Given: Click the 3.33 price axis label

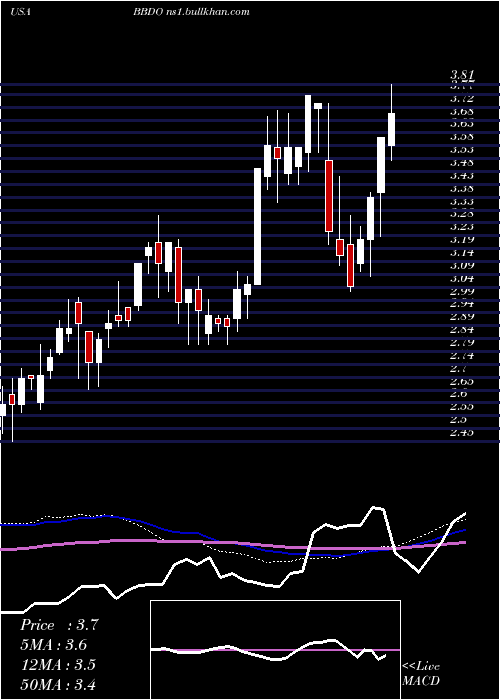Looking at the screenshot, I should pyautogui.click(x=462, y=201).
